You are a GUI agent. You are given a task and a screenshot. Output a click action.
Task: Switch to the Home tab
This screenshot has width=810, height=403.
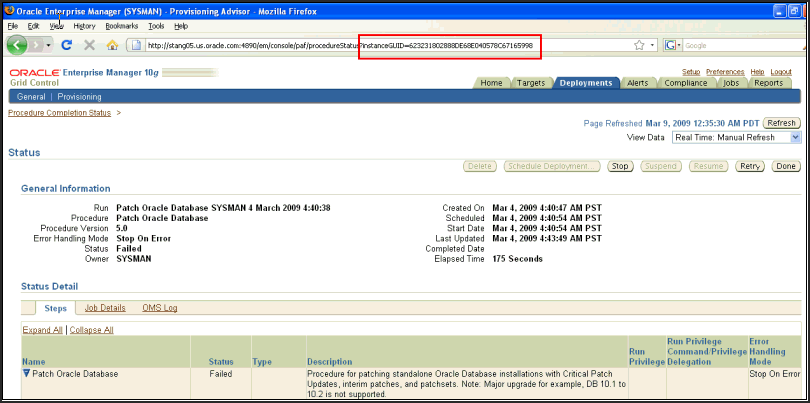[491, 83]
